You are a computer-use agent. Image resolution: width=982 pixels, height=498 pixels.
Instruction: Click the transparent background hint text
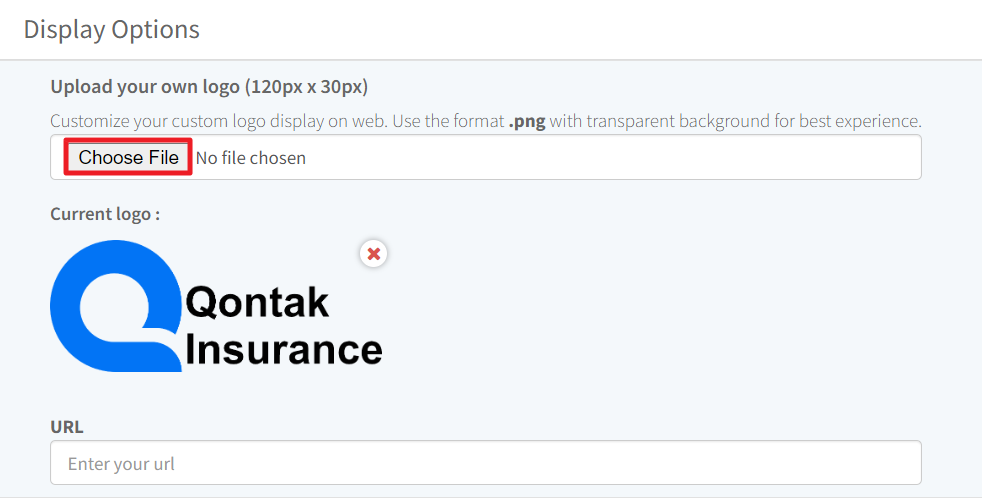point(678,121)
